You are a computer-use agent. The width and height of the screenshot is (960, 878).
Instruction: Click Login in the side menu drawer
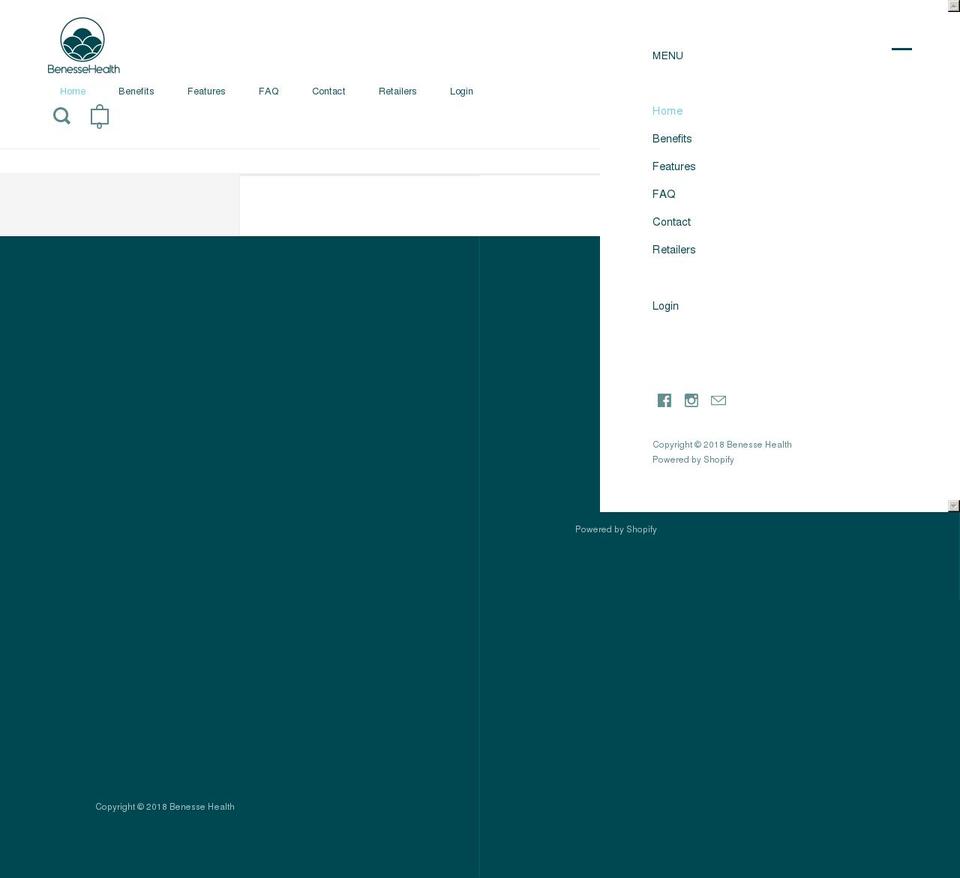[x=665, y=306]
